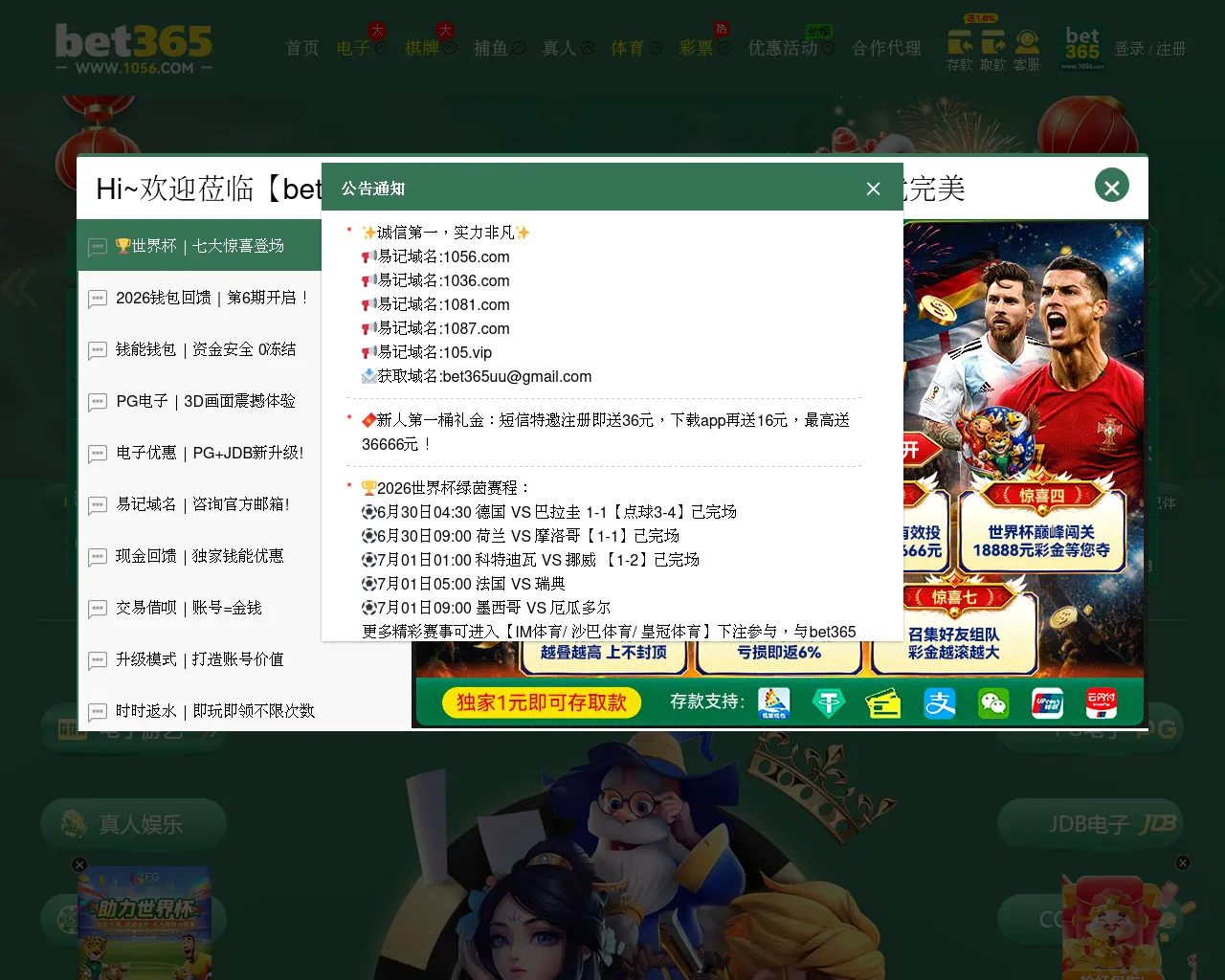Select 钱能钱包｜资金安全 0冻结 tab

pos(199,349)
